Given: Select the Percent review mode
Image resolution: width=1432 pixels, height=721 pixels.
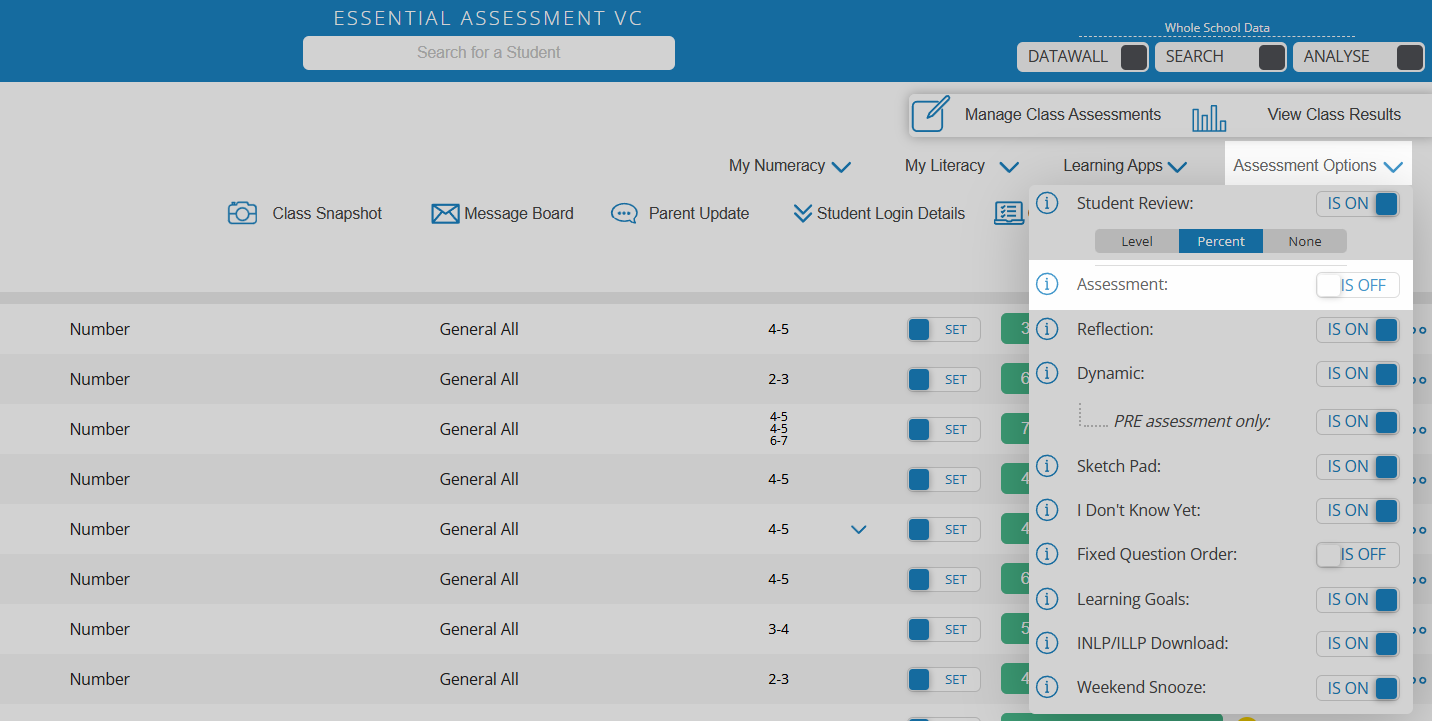Looking at the screenshot, I should (x=1221, y=241).
